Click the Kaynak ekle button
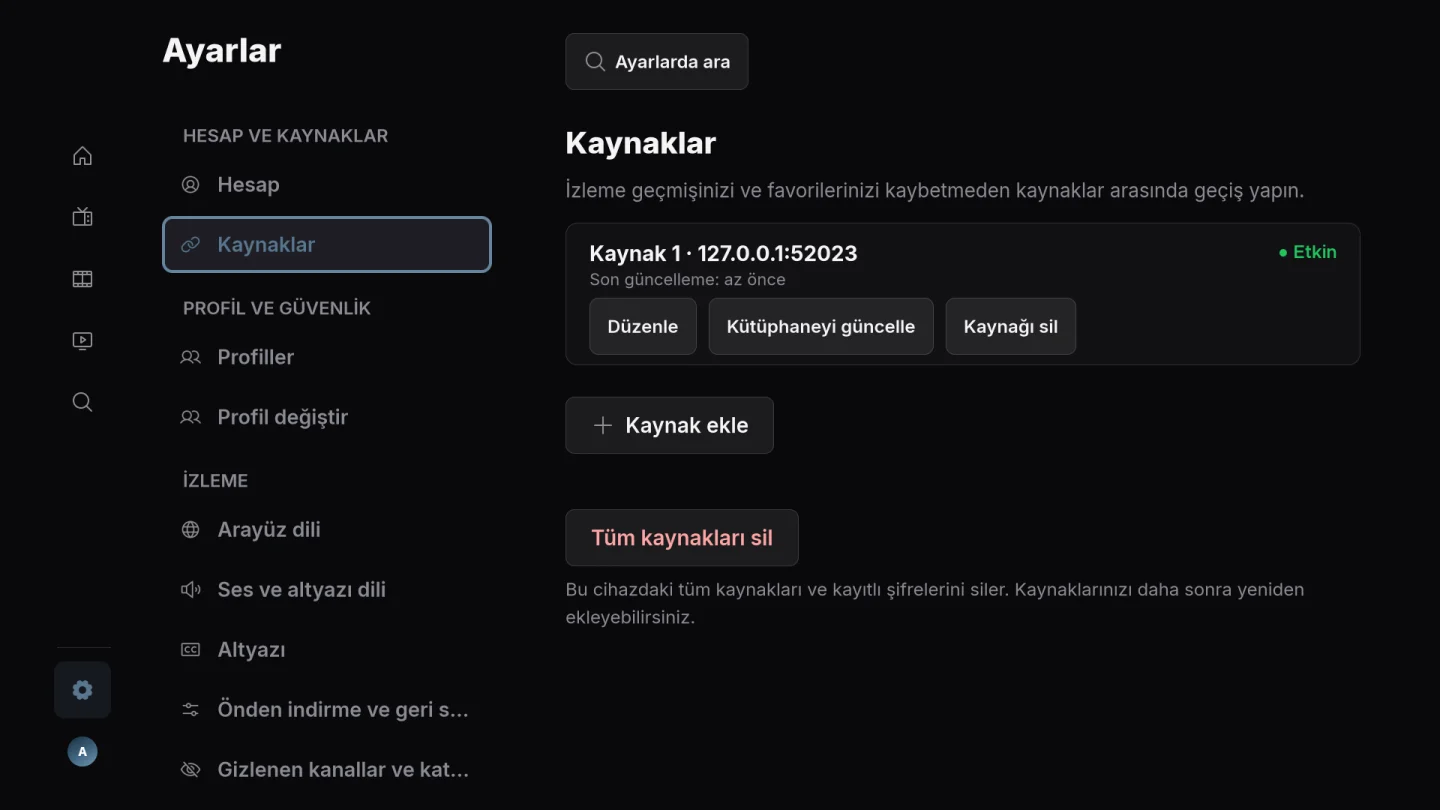The width and height of the screenshot is (1440, 810). (x=670, y=426)
